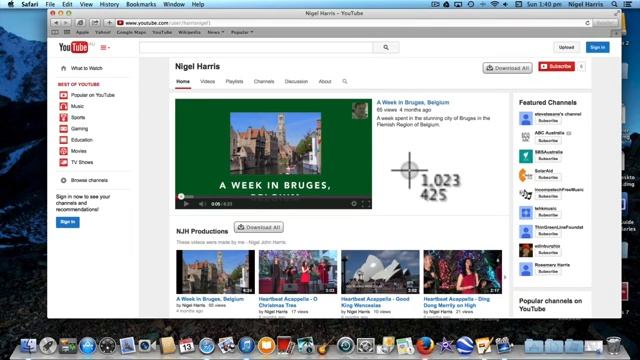Click the channel search magnifier icon
This screenshot has width=640, height=360.
[x=345, y=82]
